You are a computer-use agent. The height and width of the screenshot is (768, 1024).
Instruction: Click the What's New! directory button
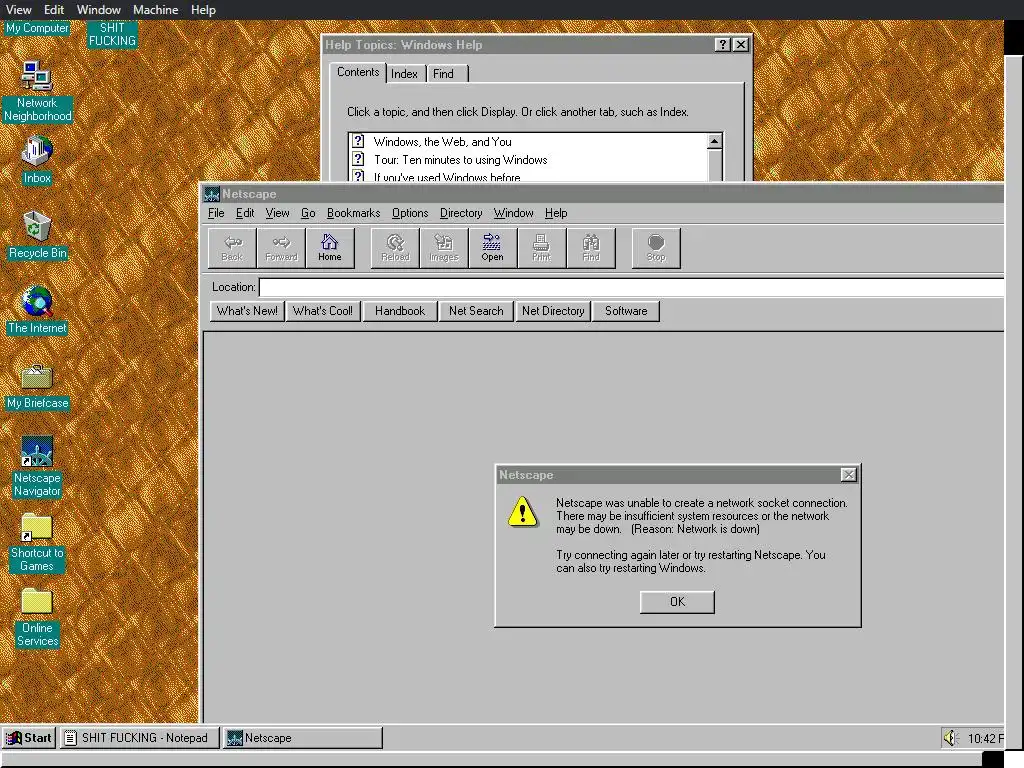[x=247, y=311]
